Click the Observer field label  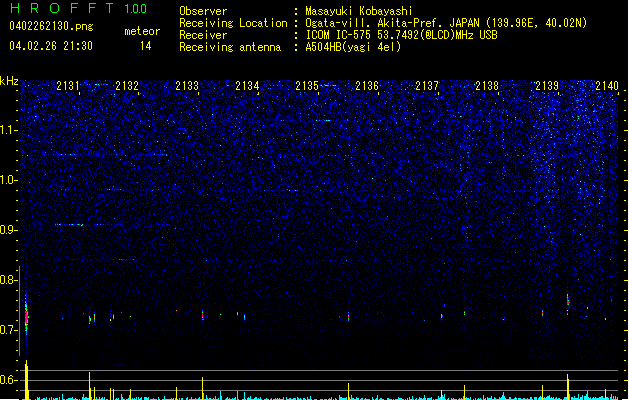coord(203,11)
